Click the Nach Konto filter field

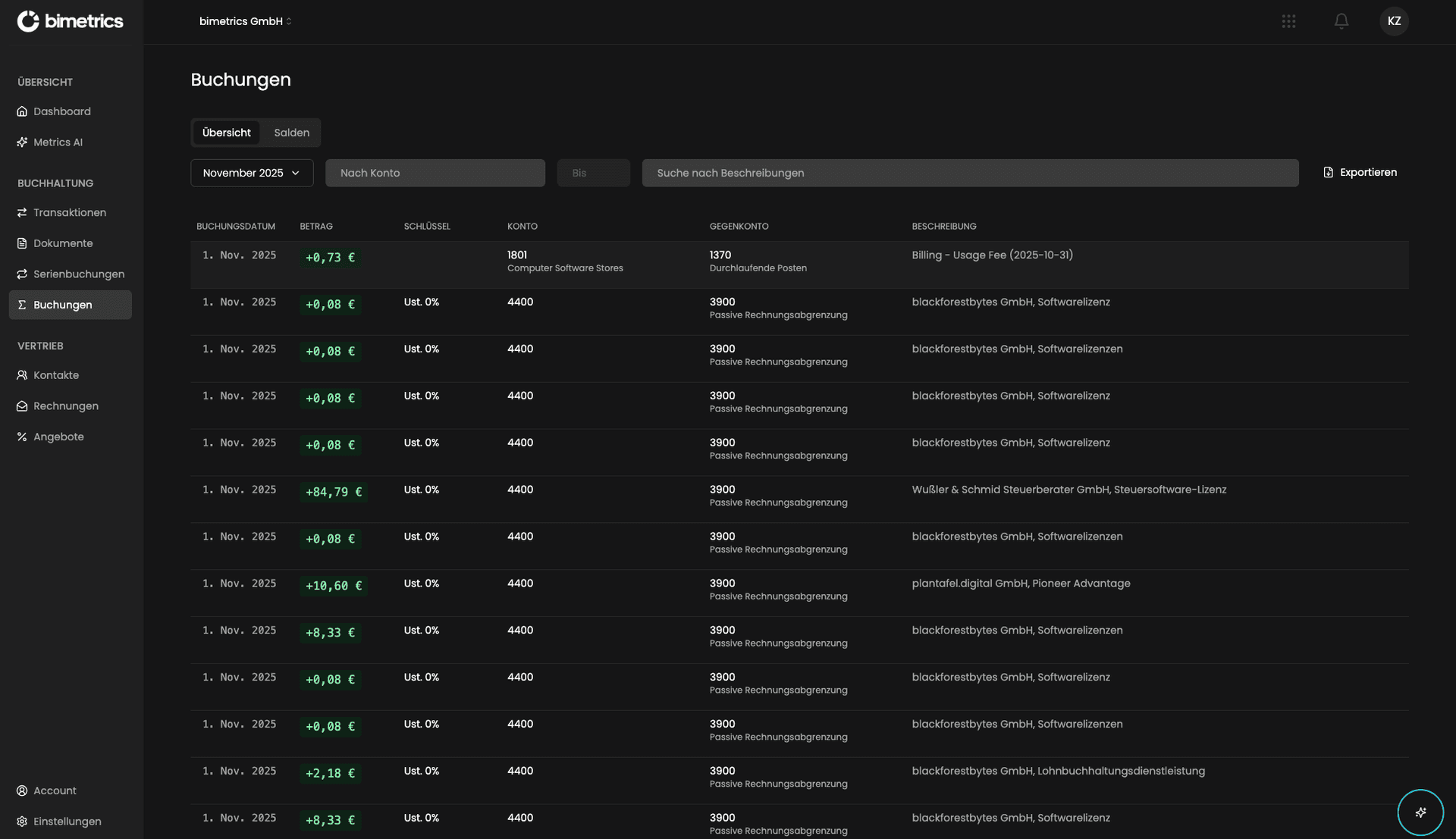coord(435,173)
